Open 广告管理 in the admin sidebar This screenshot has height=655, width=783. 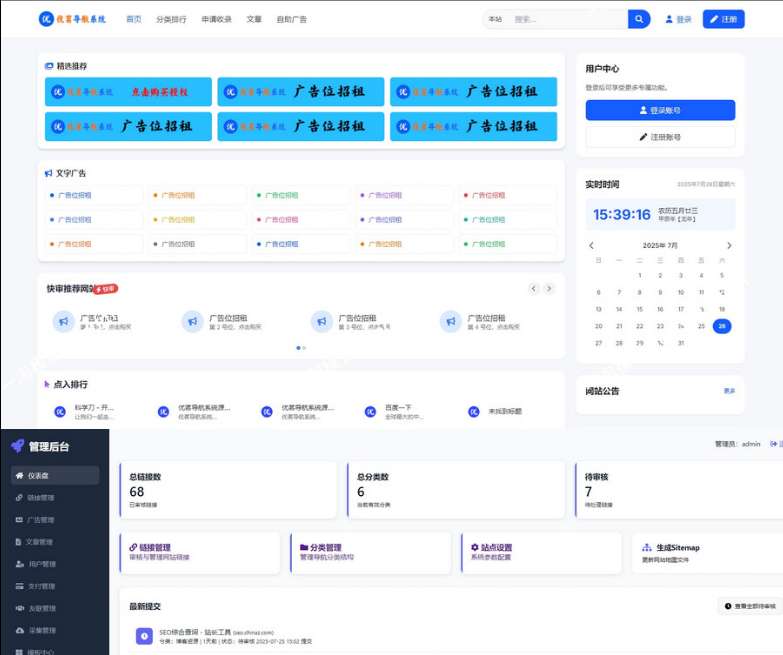55,520
